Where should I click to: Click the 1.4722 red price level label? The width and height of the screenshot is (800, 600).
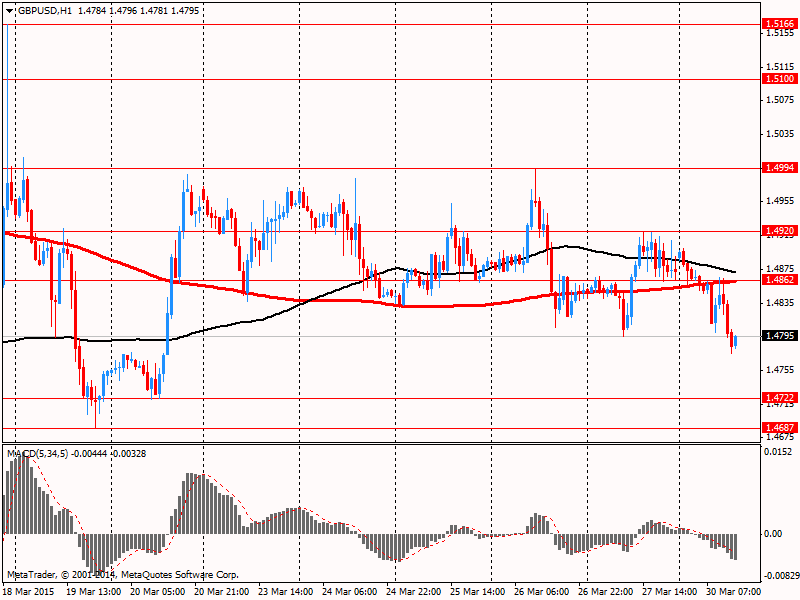click(x=780, y=397)
